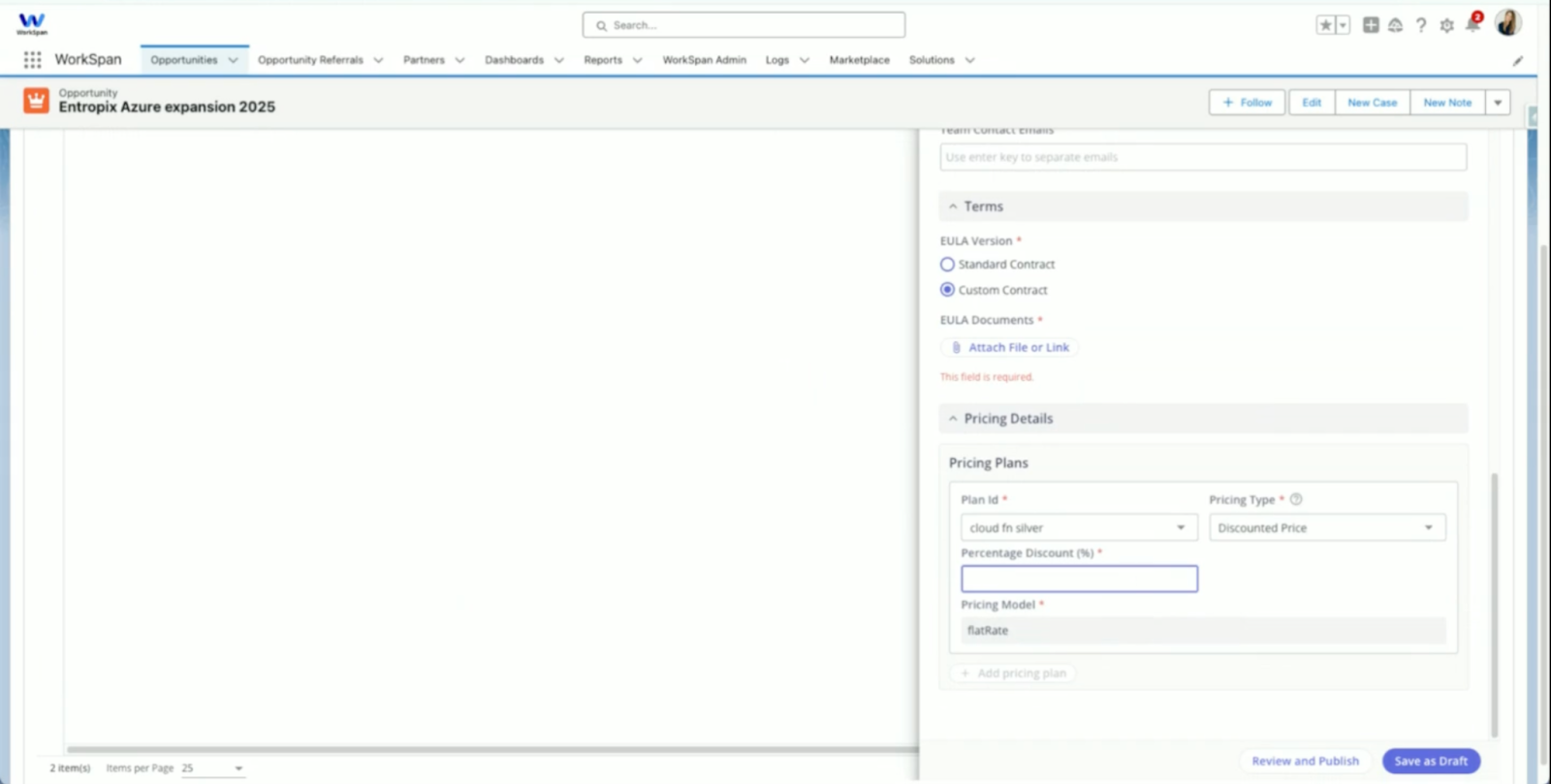This screenshot has height=784, width=1551.
Task: Click Add pricing plan button
Action: point(1012,673)
